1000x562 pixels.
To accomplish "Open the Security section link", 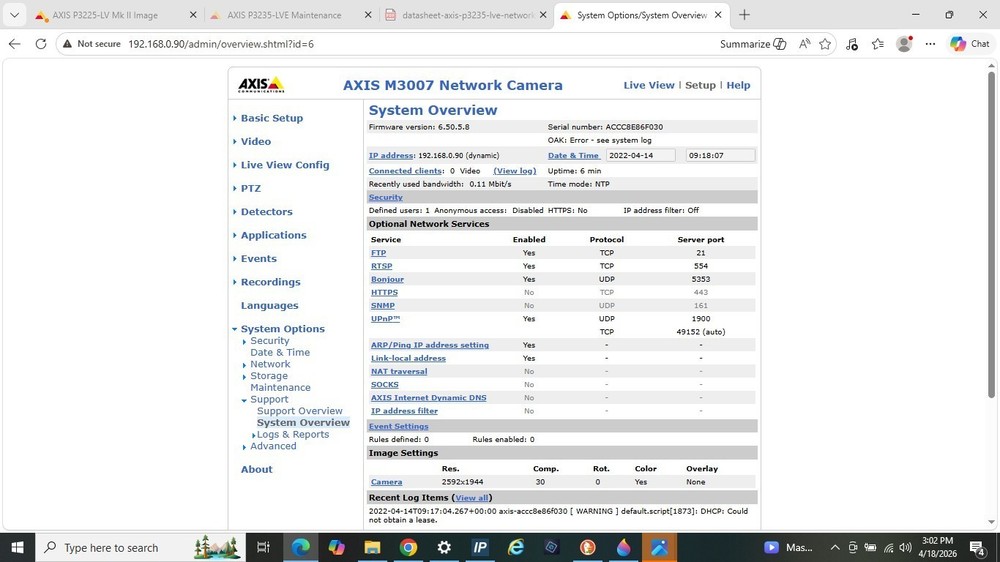I will point(385,198).
